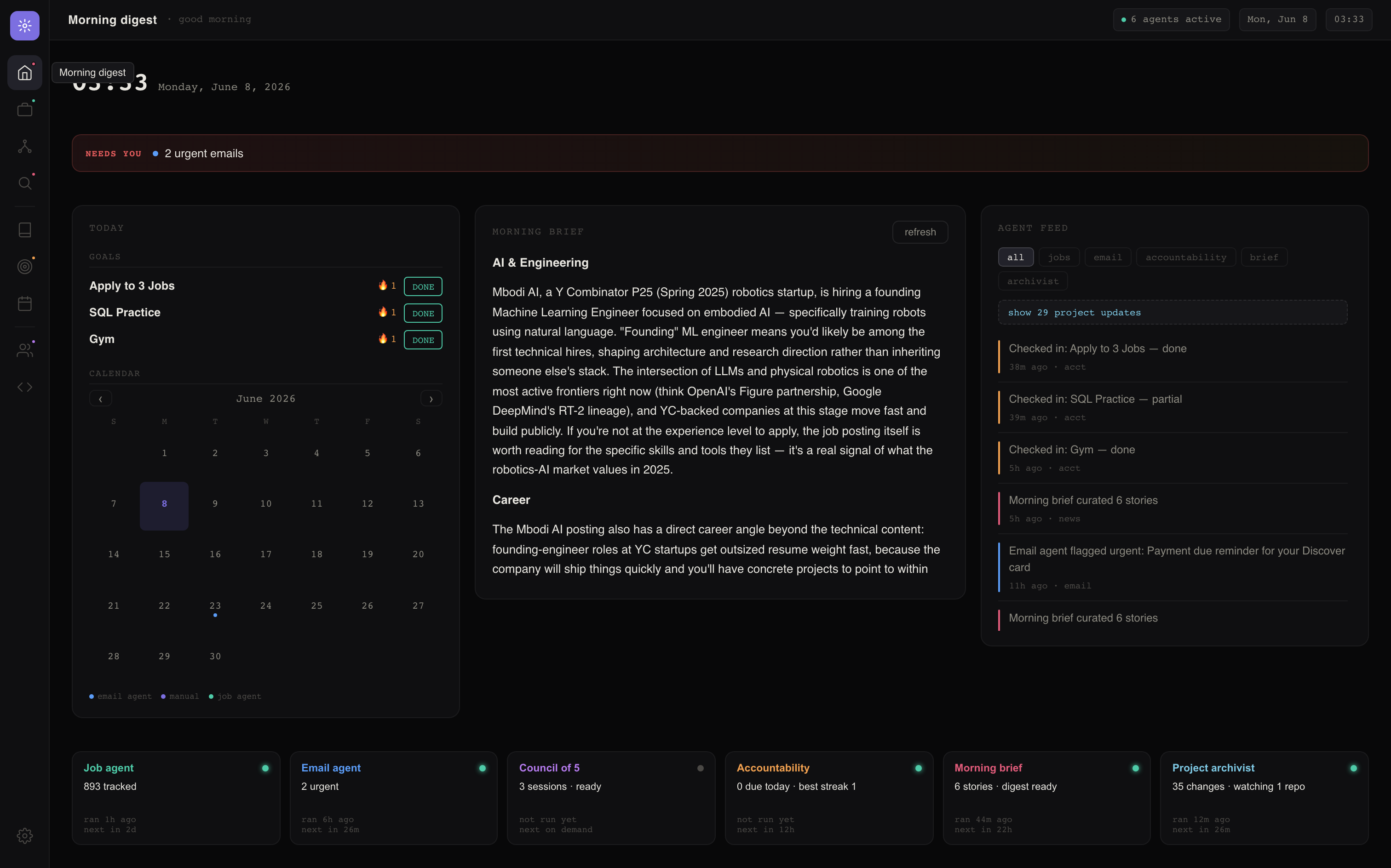Click the 'job agent' calendar legend item
Viewport: 1391px width, 868px height.
coord(235,696)
